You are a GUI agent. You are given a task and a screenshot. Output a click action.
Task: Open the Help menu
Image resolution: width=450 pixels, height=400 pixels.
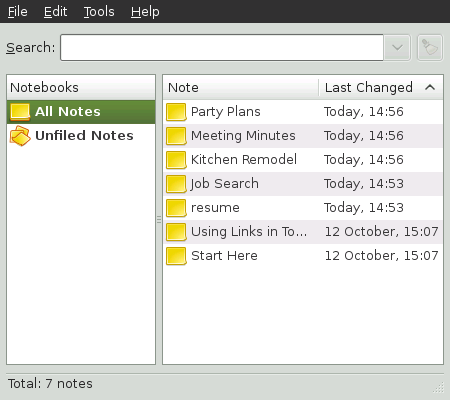145,12
